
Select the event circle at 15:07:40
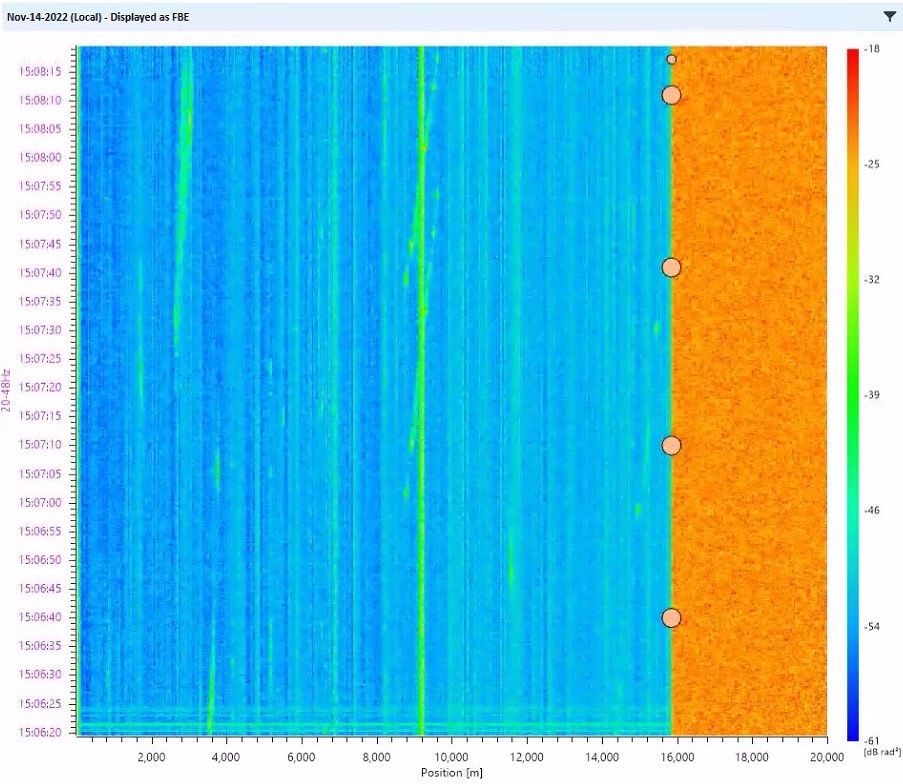point(671,268)
